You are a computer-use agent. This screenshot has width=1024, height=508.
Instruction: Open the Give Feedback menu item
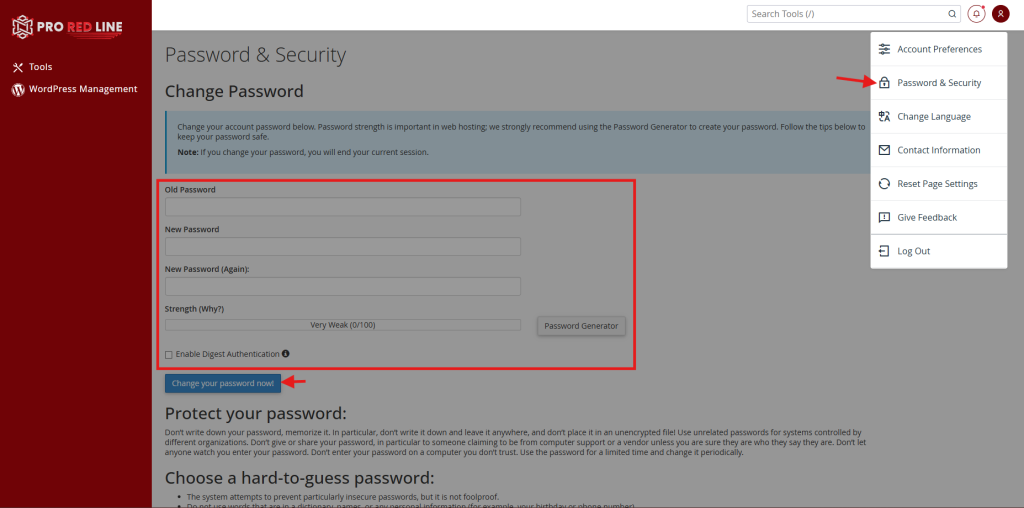927,217
